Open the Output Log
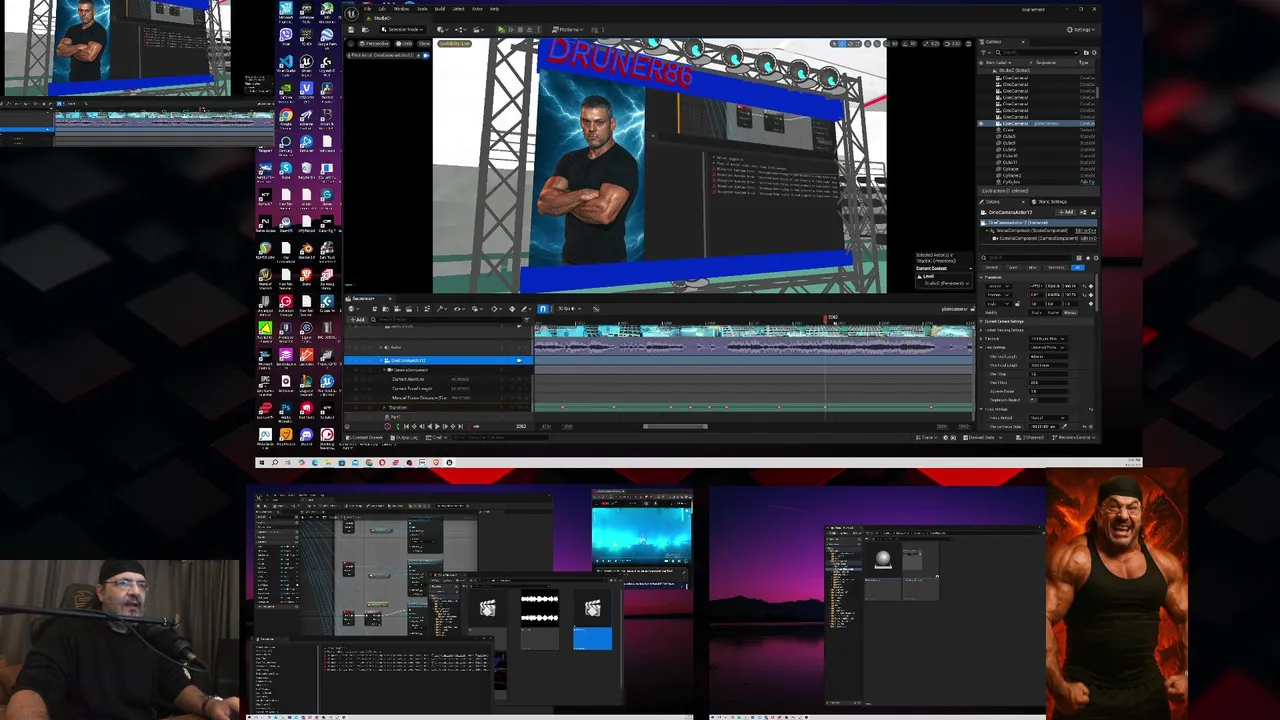Image resolution: width=1280 pixels, height=720 pixels. [x=404, y=437]
